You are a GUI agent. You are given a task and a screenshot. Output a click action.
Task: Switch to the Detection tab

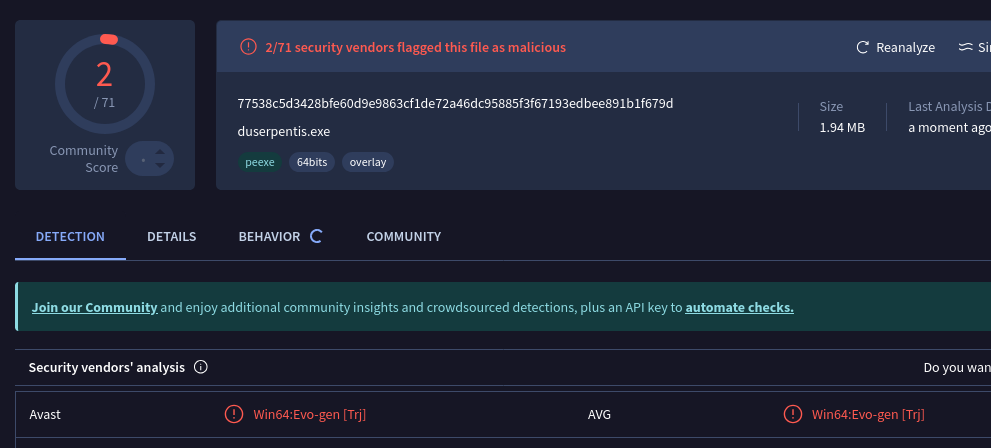click(70, 237)
